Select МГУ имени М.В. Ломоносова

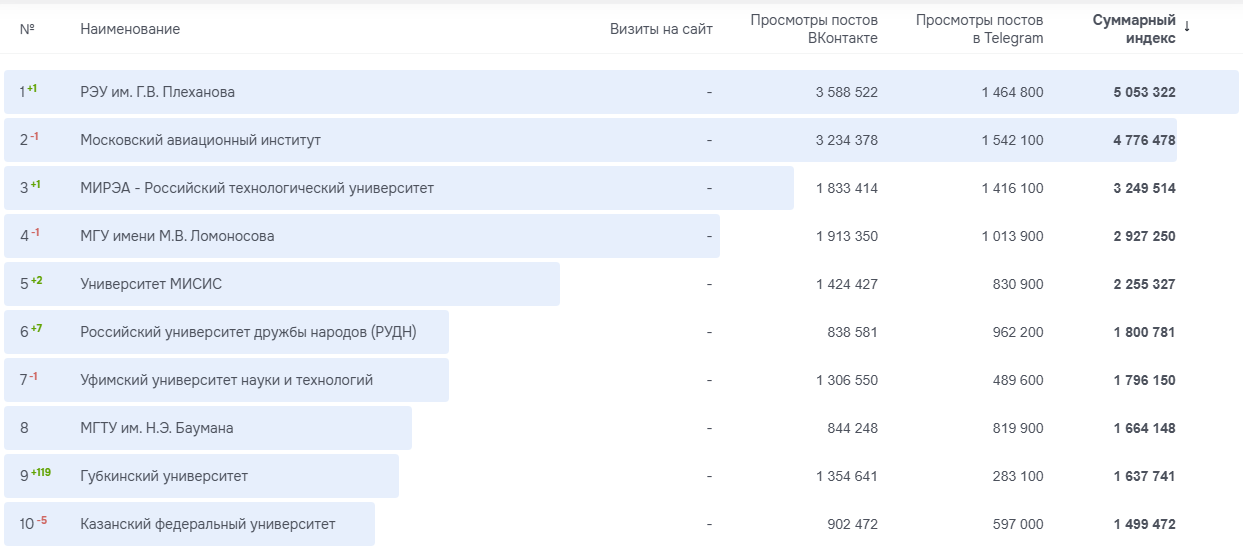177,236
